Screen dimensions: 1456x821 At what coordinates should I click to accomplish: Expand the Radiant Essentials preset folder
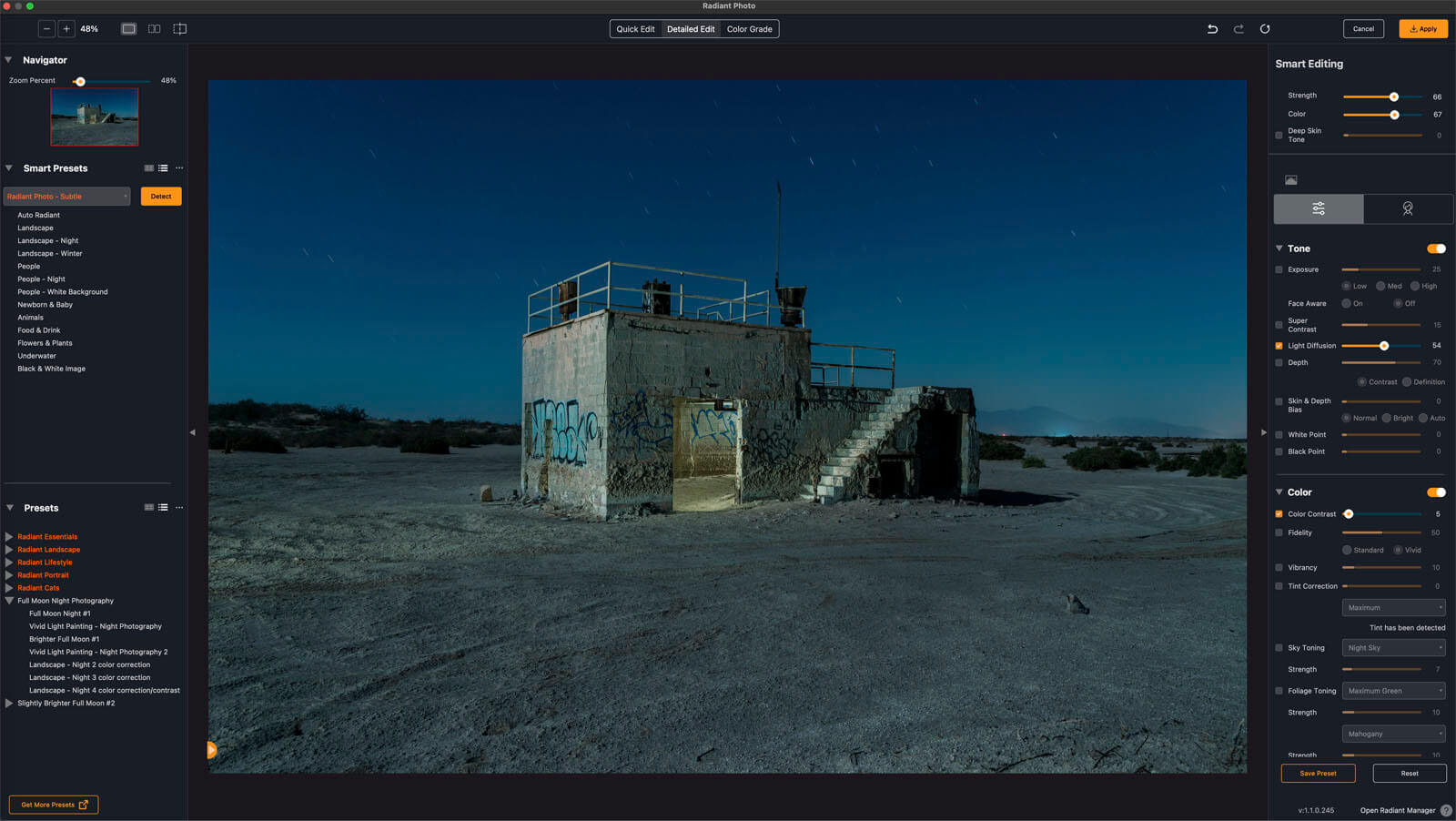(x=9, y=537)
